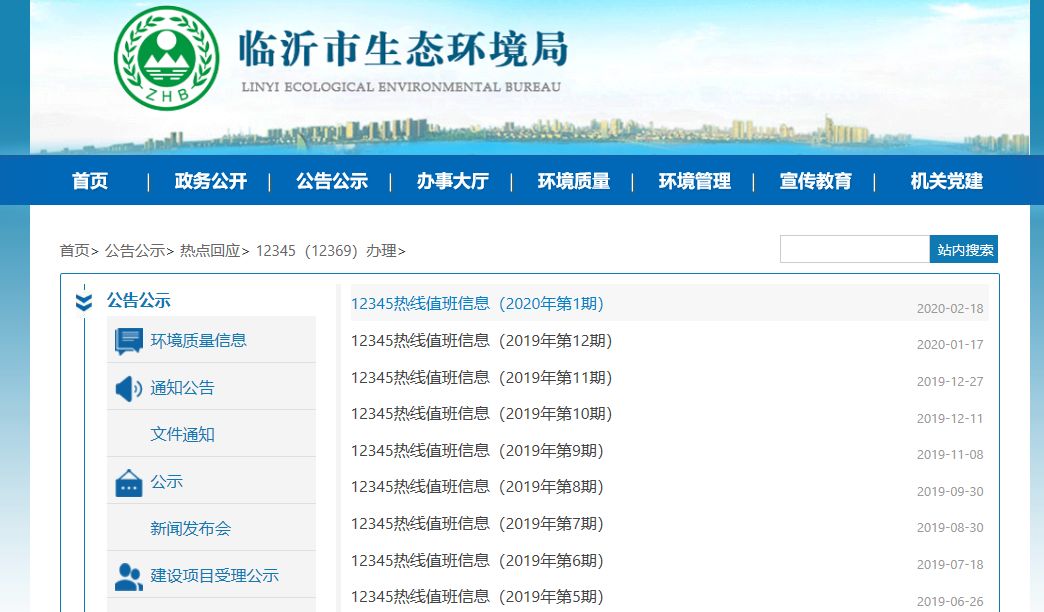
Task: Open the 办事大厅 navigation tab
Action: tap(451, 181)
